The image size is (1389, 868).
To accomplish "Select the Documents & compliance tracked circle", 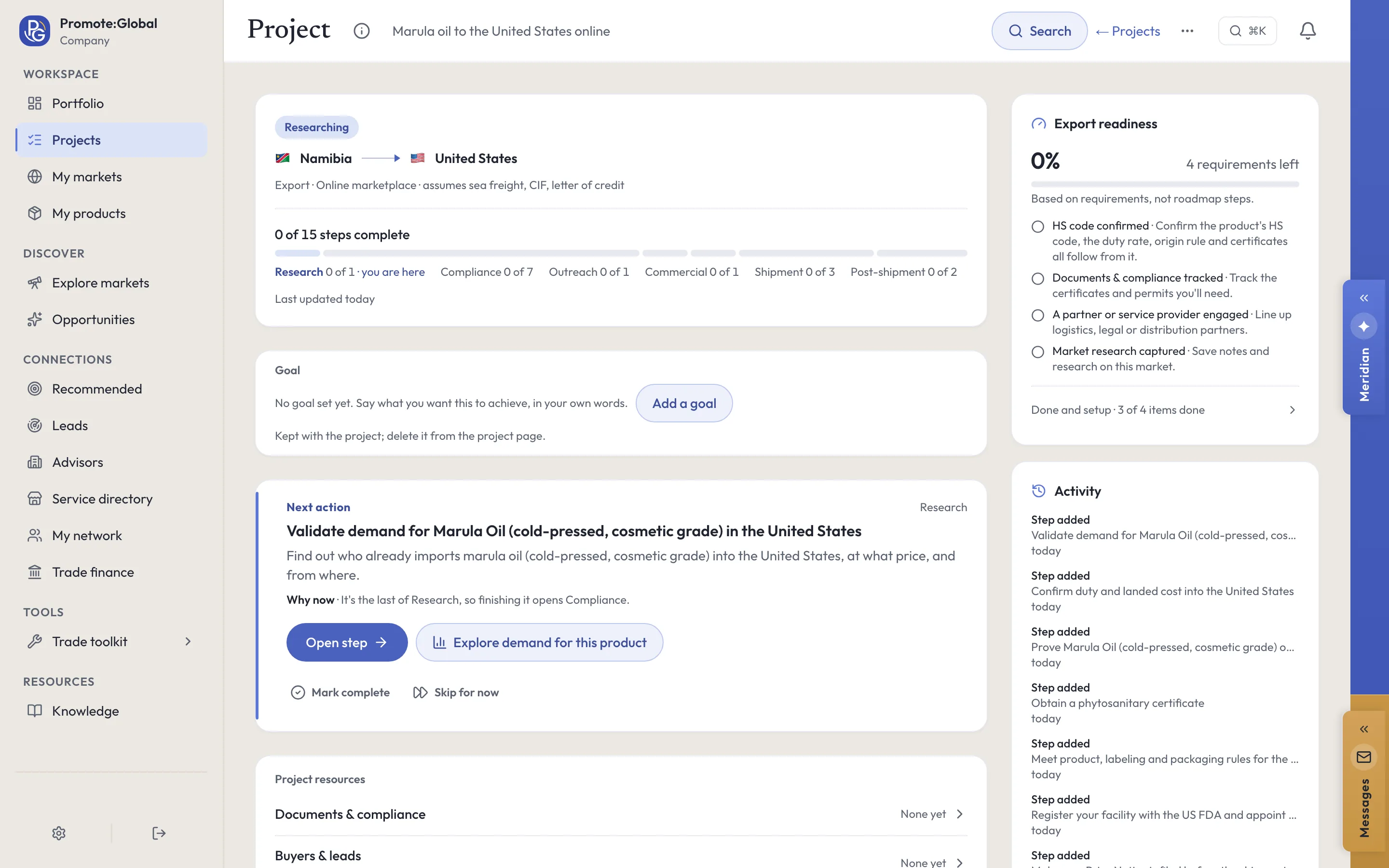I will [1038, 278].
